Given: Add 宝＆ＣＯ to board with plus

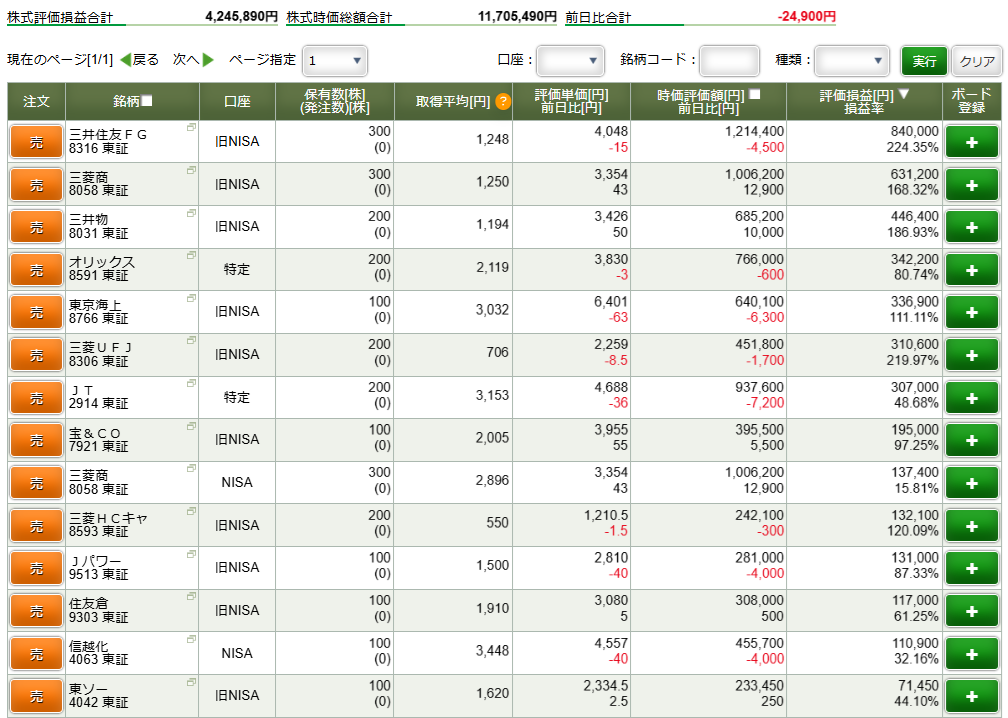Looking at the screenshot, I should pos(971,440).
